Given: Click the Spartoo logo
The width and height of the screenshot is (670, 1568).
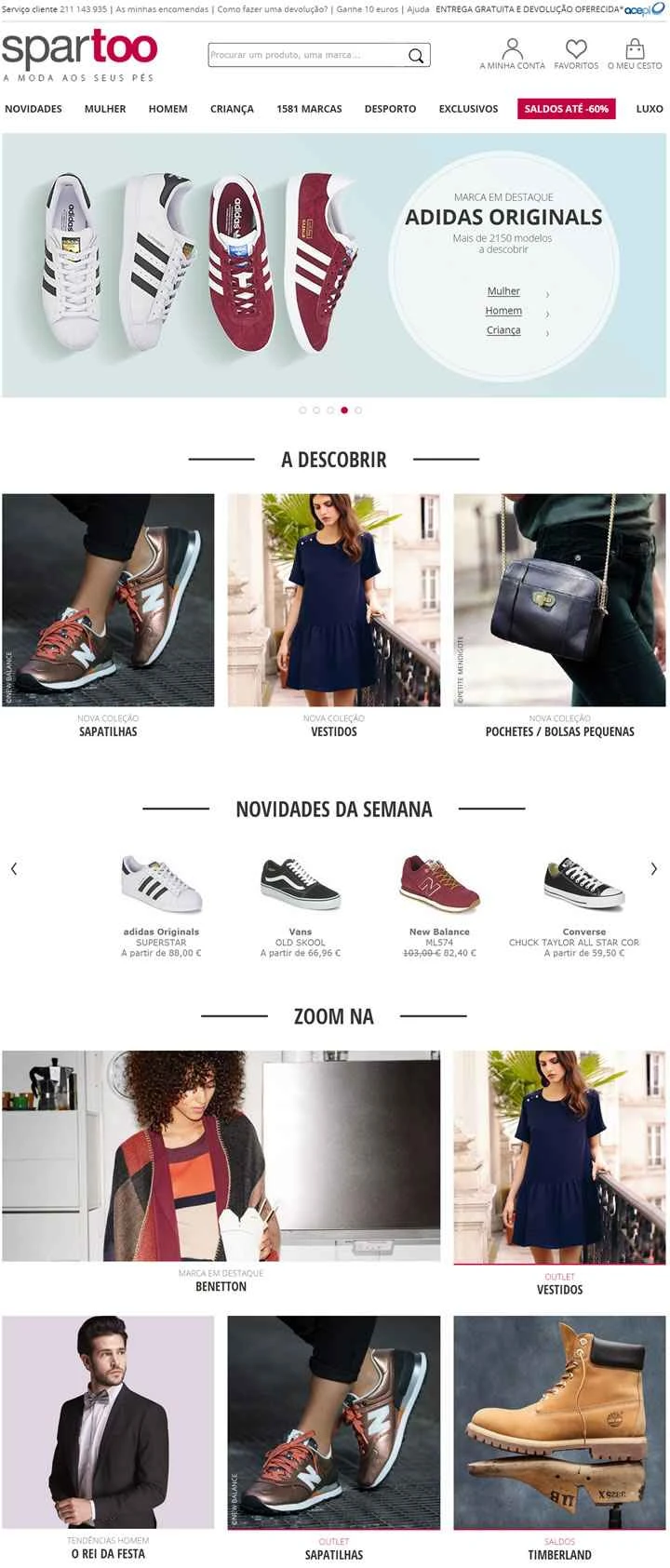Looking at the screenshot, I should (80, 50).
